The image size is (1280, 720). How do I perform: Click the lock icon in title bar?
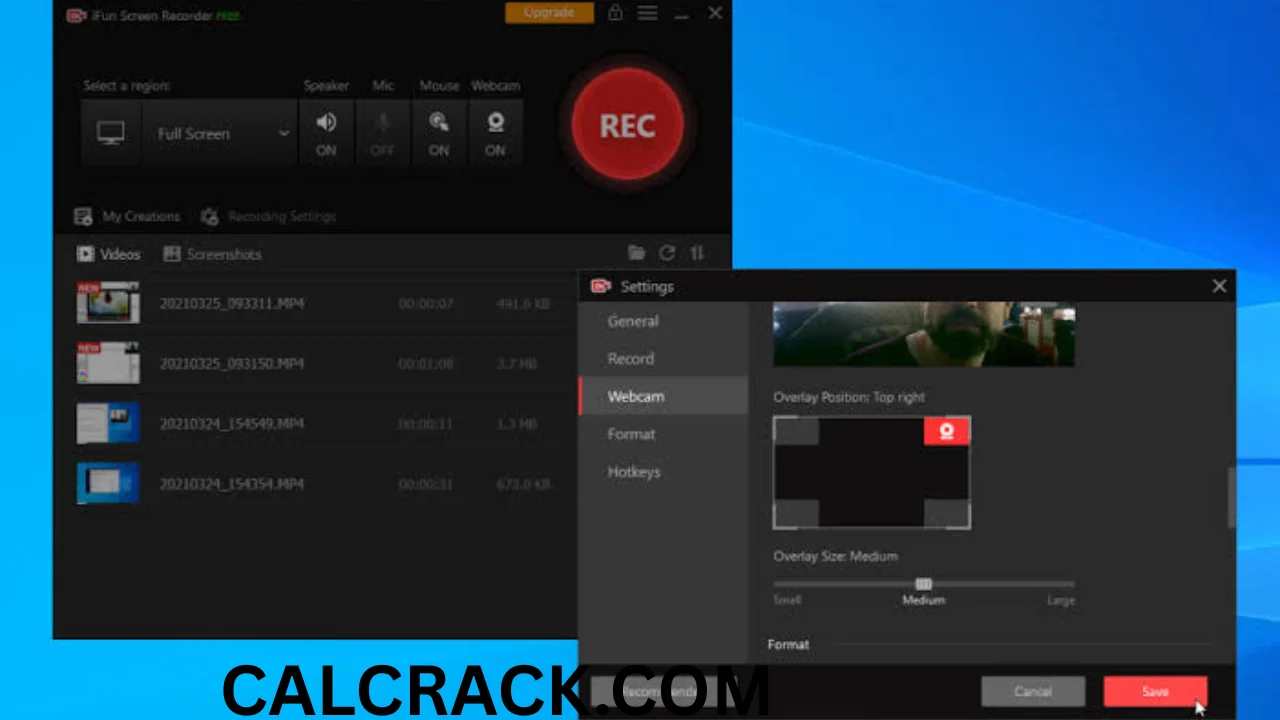[x=615, y=13]
